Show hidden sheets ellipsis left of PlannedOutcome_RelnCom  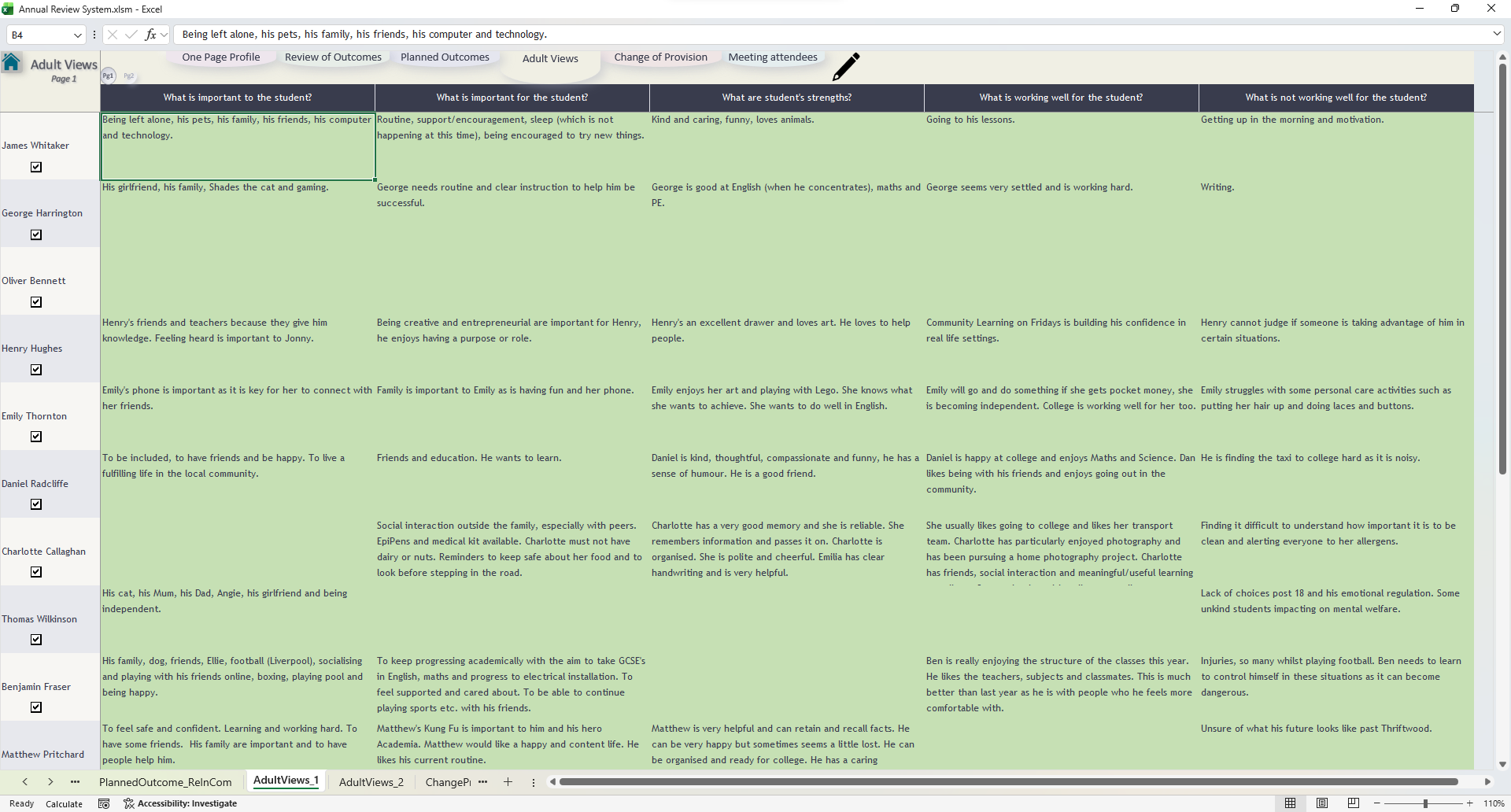(x=76, y=782)
